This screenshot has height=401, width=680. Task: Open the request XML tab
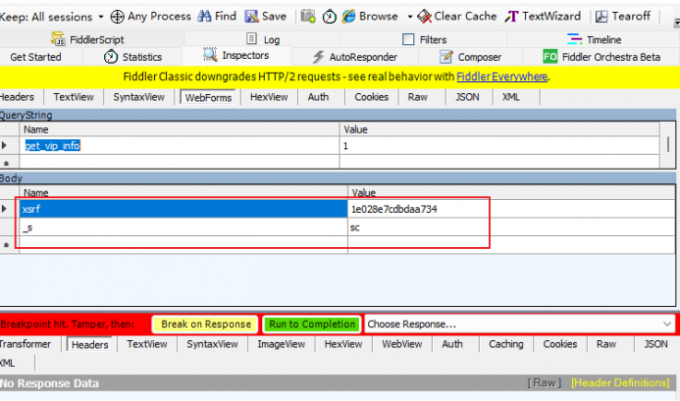[510, 97]
